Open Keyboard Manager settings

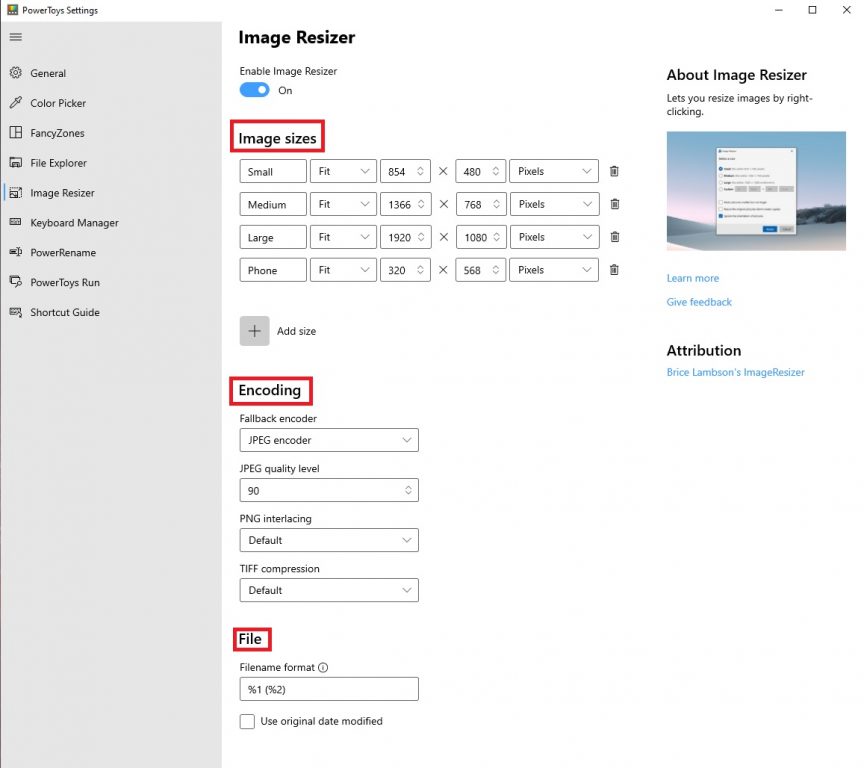point(74,223)
